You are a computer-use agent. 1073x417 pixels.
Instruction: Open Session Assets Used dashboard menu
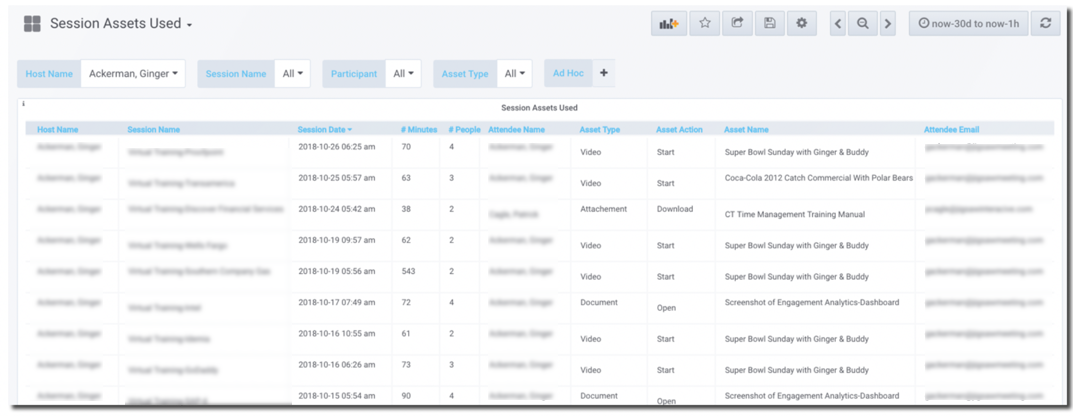click(121, 24)
